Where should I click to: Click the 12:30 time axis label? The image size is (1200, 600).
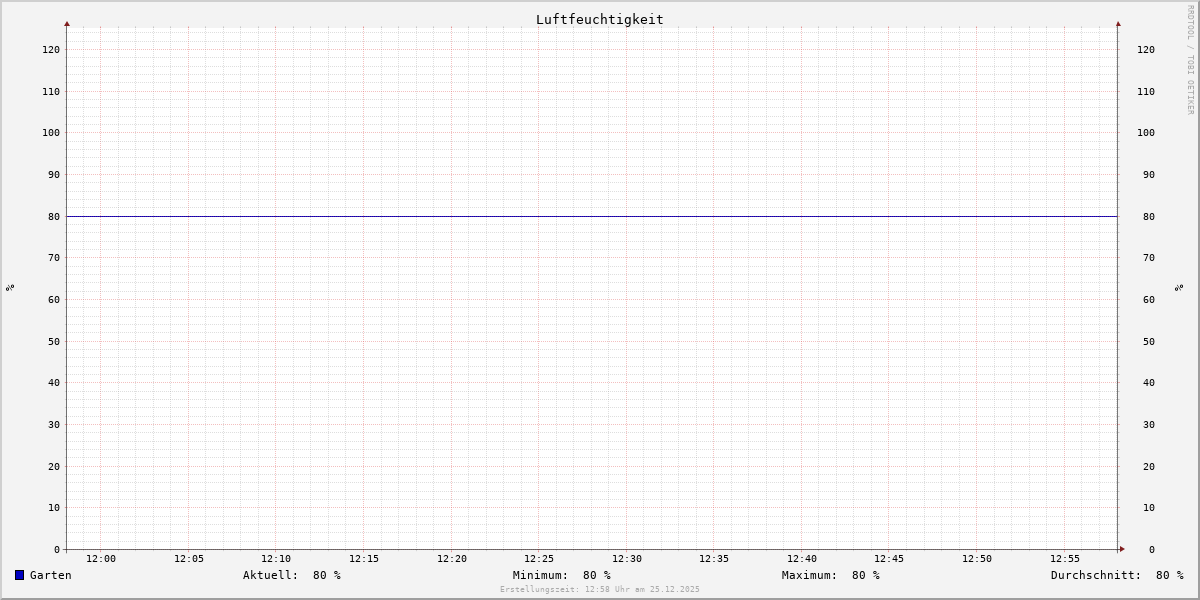tap(627, 558)
